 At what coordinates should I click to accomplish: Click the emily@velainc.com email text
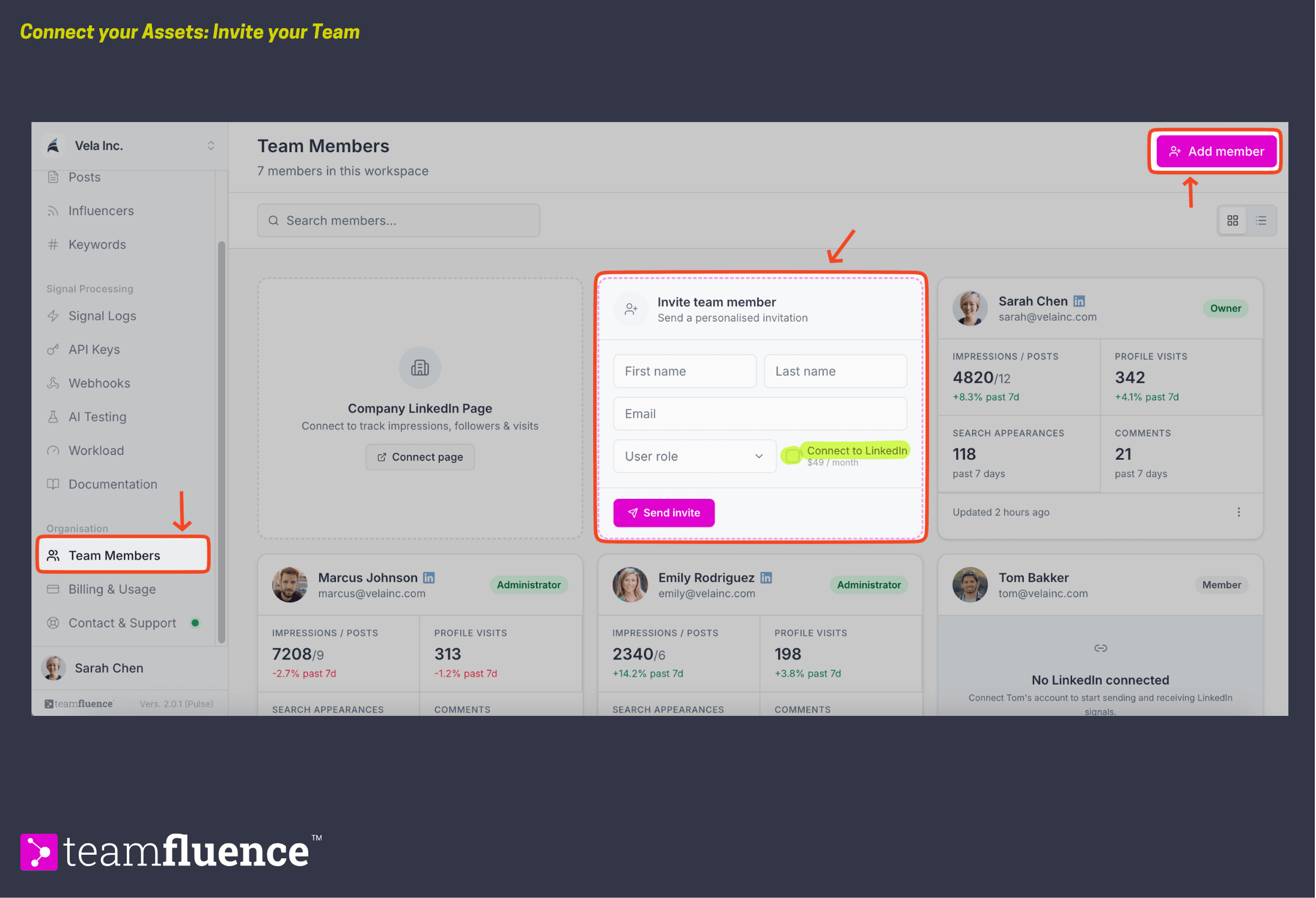(x=707, y=594)
